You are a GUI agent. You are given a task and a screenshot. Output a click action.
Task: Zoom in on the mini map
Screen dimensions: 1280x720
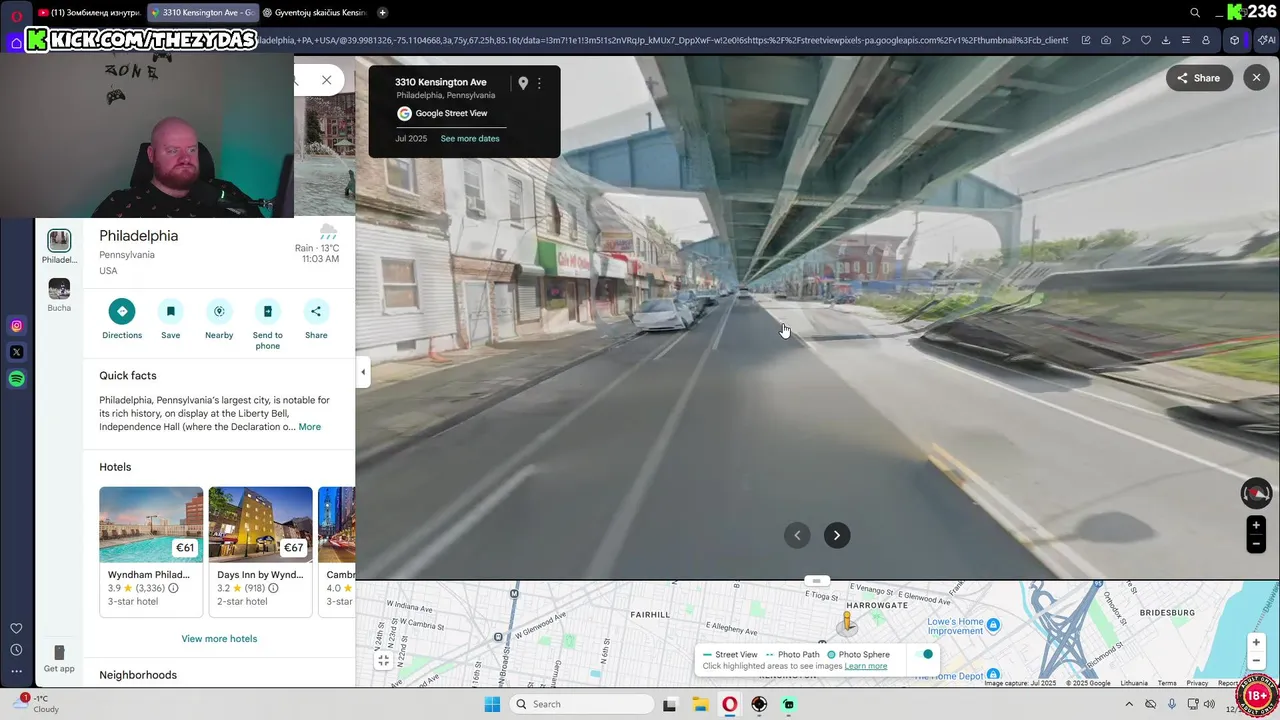1257,643
